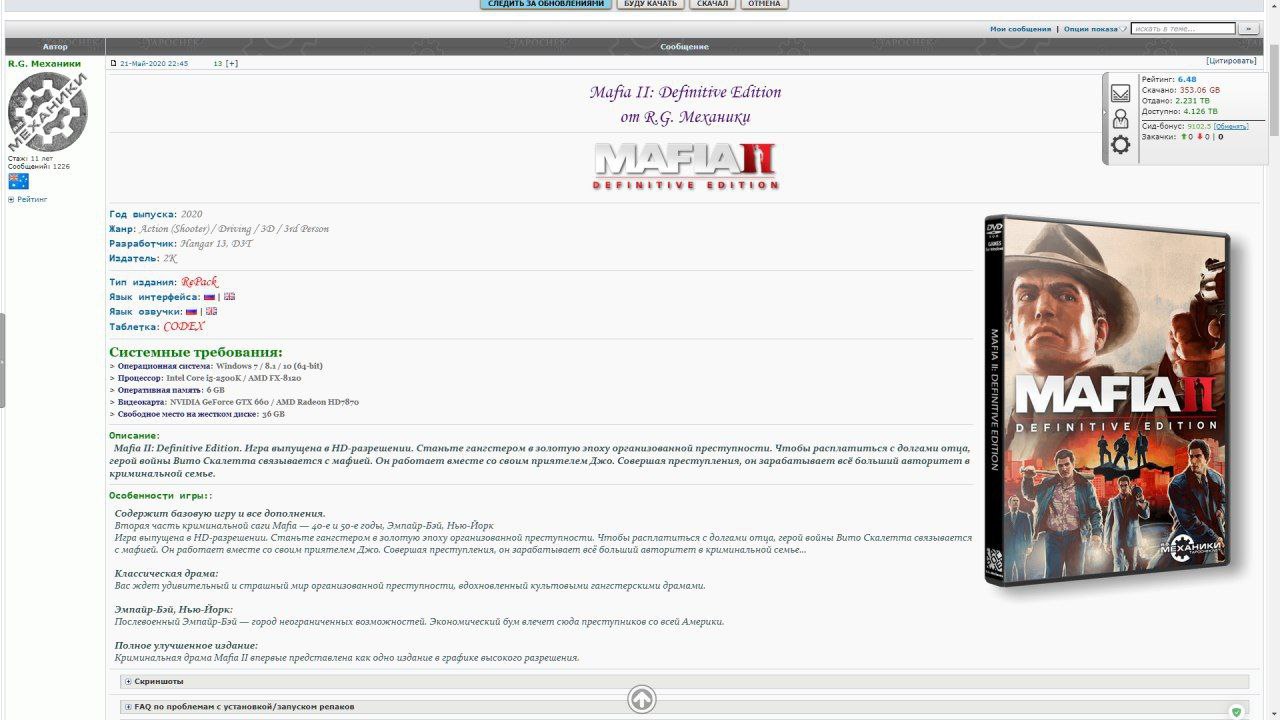This screenshot has height=720, width=1280.
Task: Click post number 13 link
Action: [218, 63]
